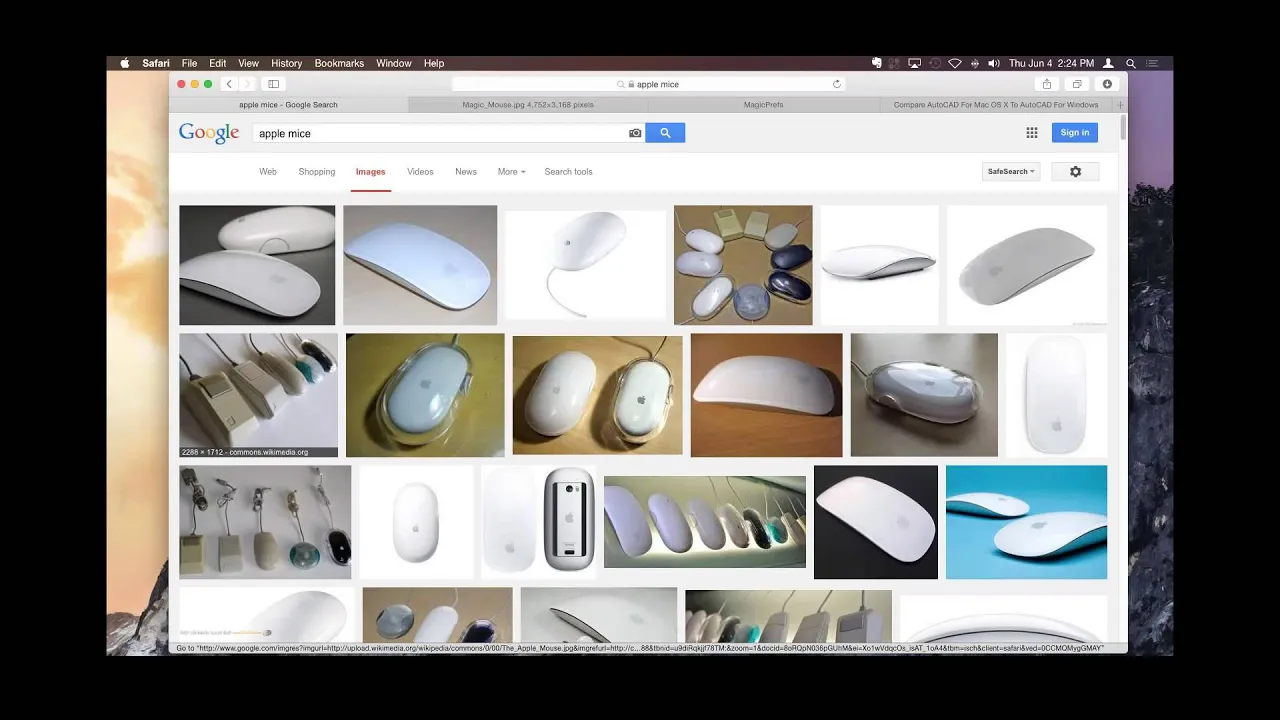This screenshot has width=1280, height=720.
Task: Open Search tools options
Action: (568, 172)
